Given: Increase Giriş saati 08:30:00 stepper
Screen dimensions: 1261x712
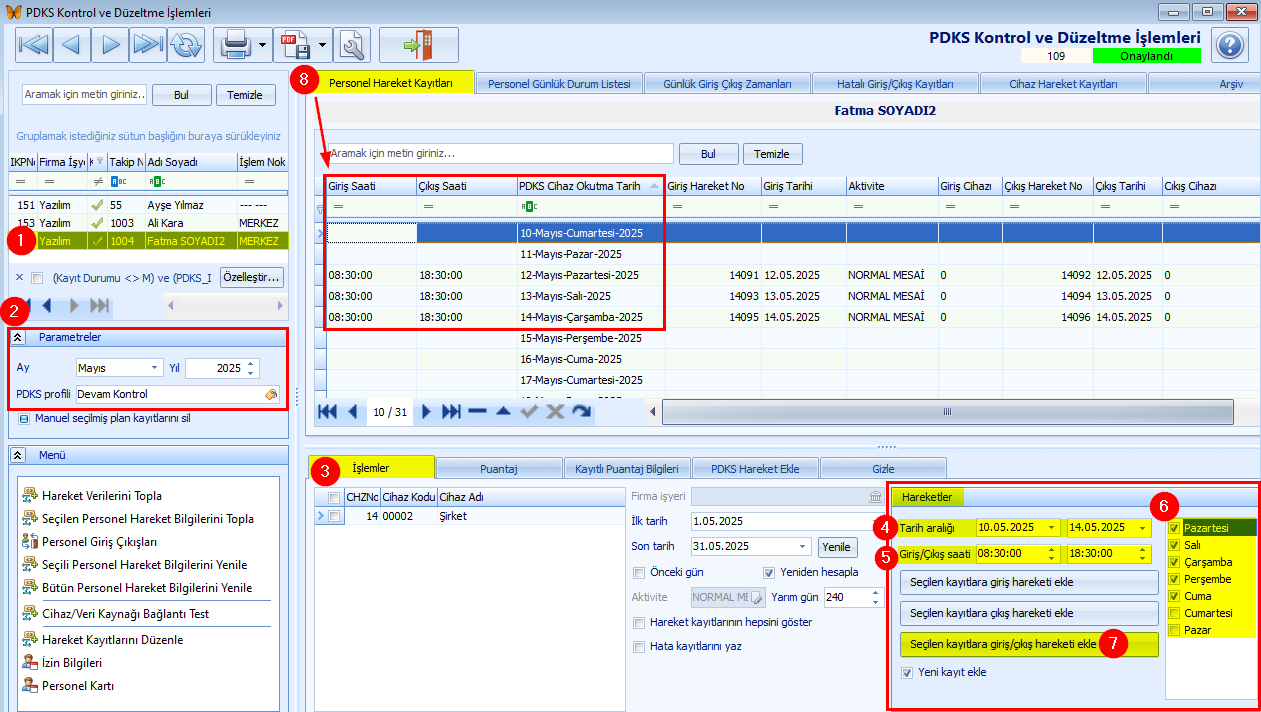Looking at the screenshot, I should pos(1051,550).
